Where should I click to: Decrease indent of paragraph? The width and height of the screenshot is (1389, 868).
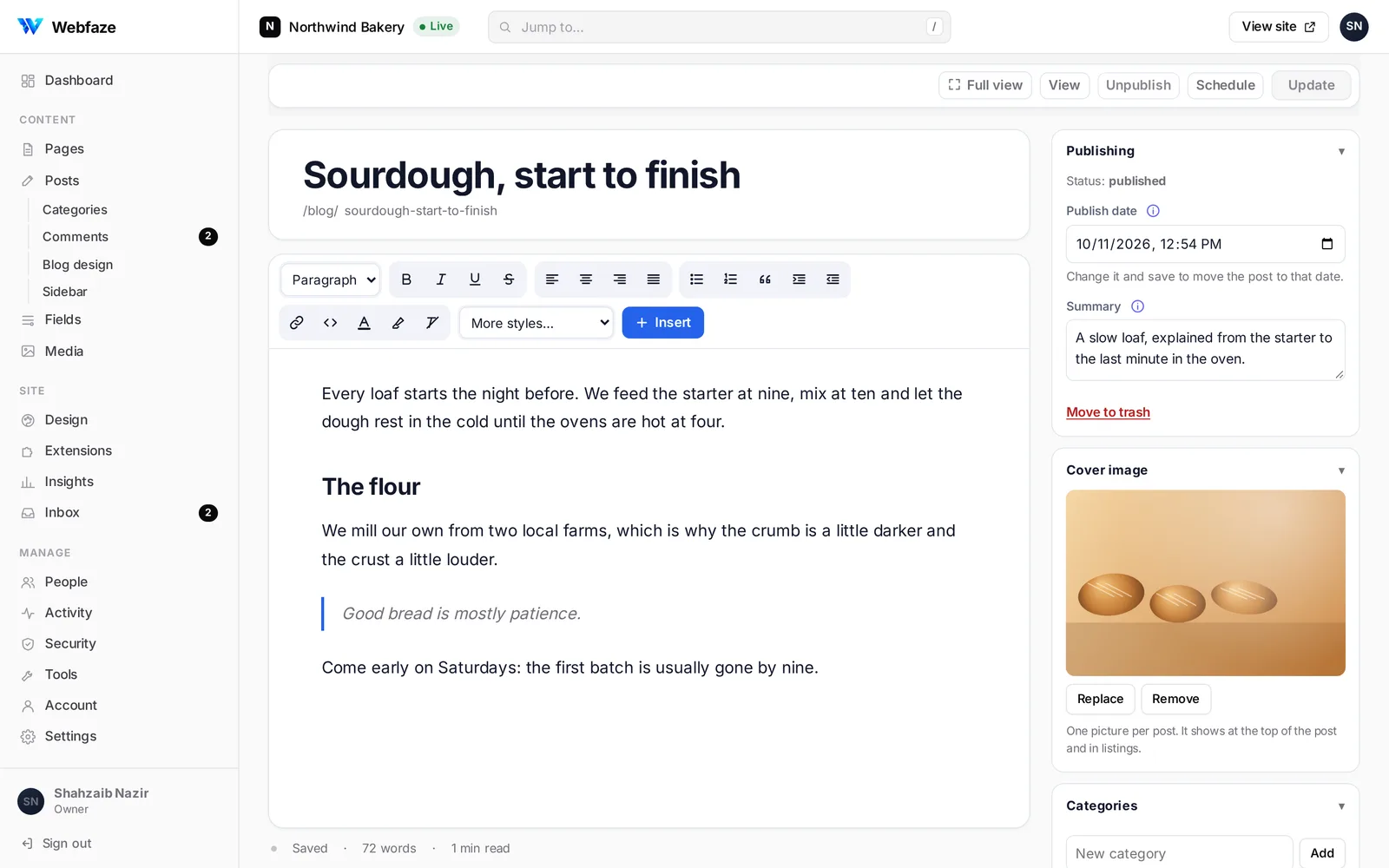click(x=833, y=279)
